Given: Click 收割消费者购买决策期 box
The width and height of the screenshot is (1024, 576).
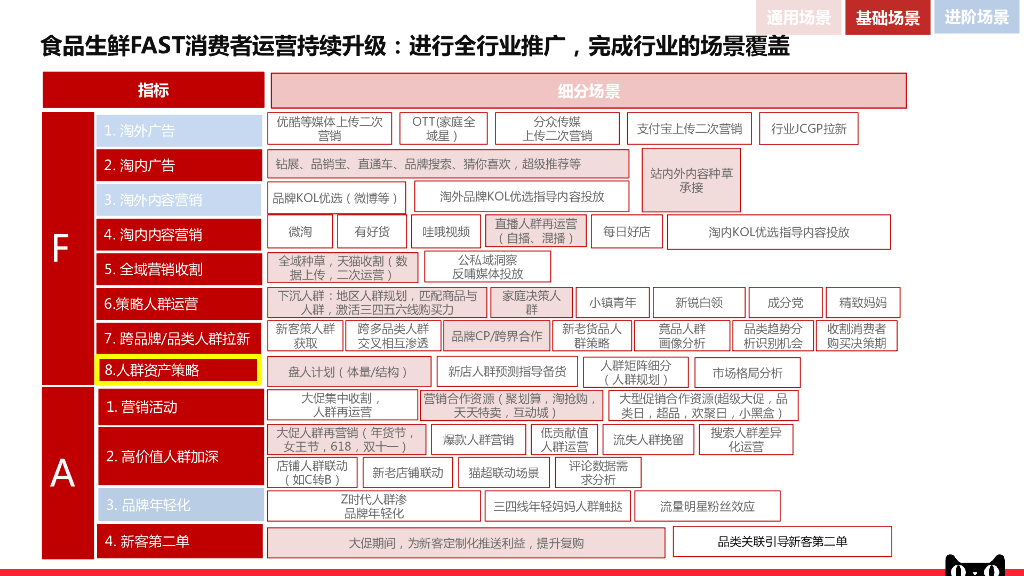Looking at the screenshot, I should (856, 336).
